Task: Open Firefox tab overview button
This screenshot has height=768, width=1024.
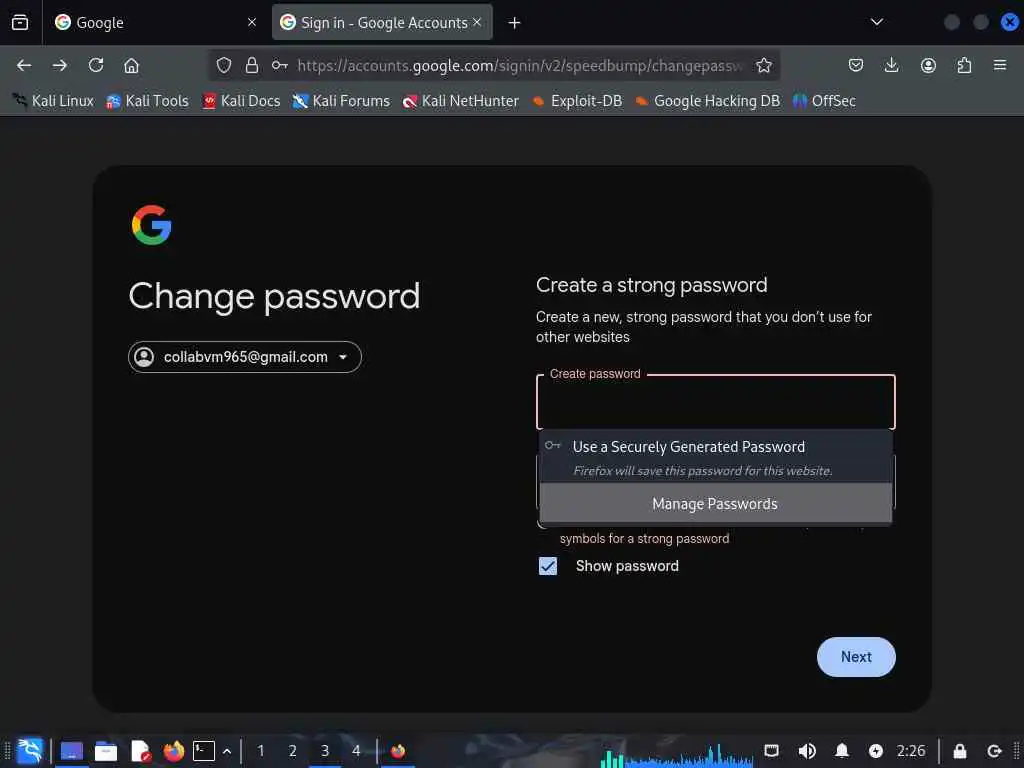Action: tap(20, 22)
